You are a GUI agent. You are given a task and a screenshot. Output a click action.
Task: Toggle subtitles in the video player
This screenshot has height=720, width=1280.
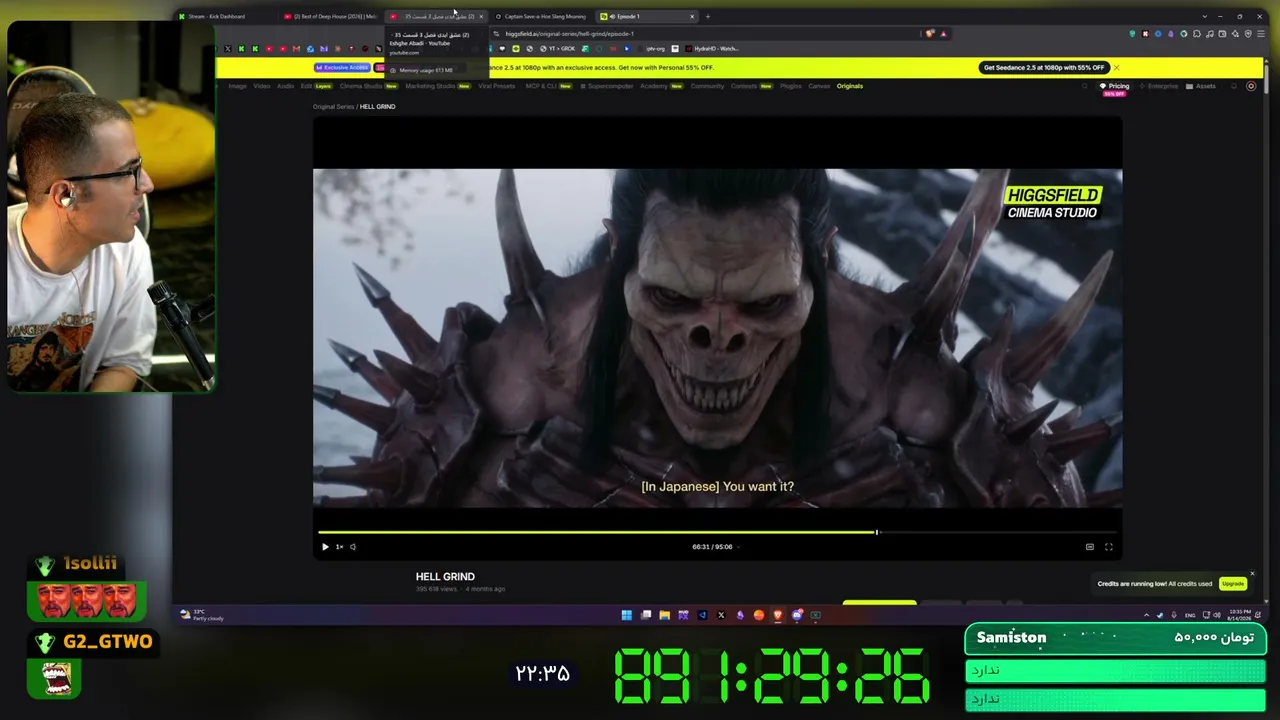point(1090,547)
